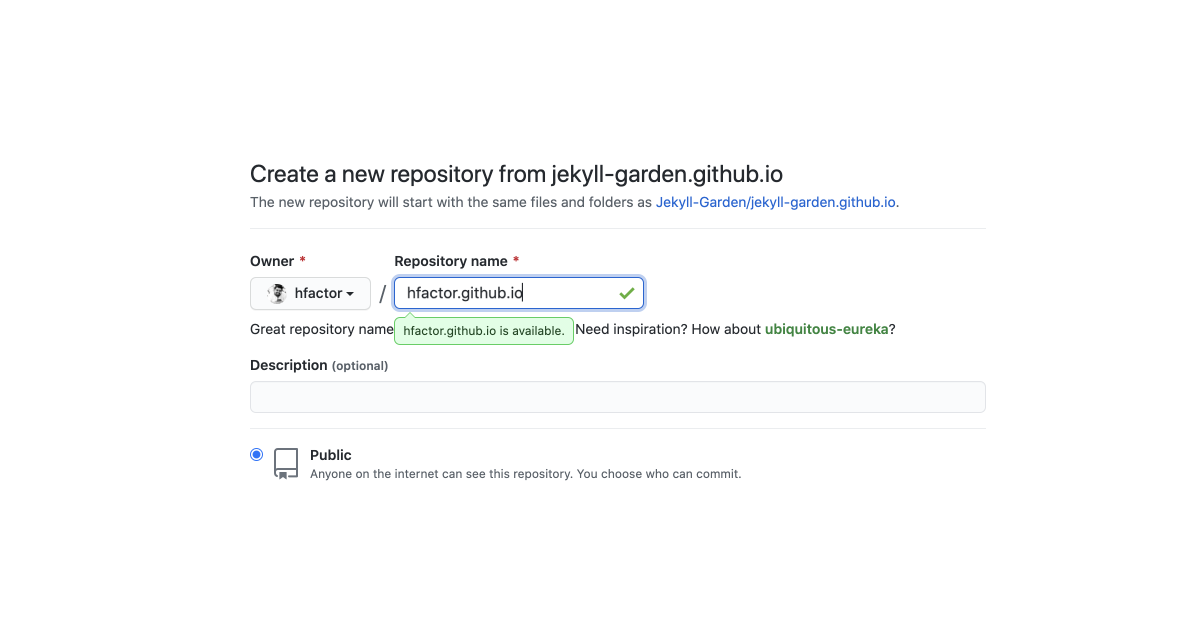Click the 'Repository name' field label
The height and width of the screenshot is (630, 1200).
coord(451,261)
